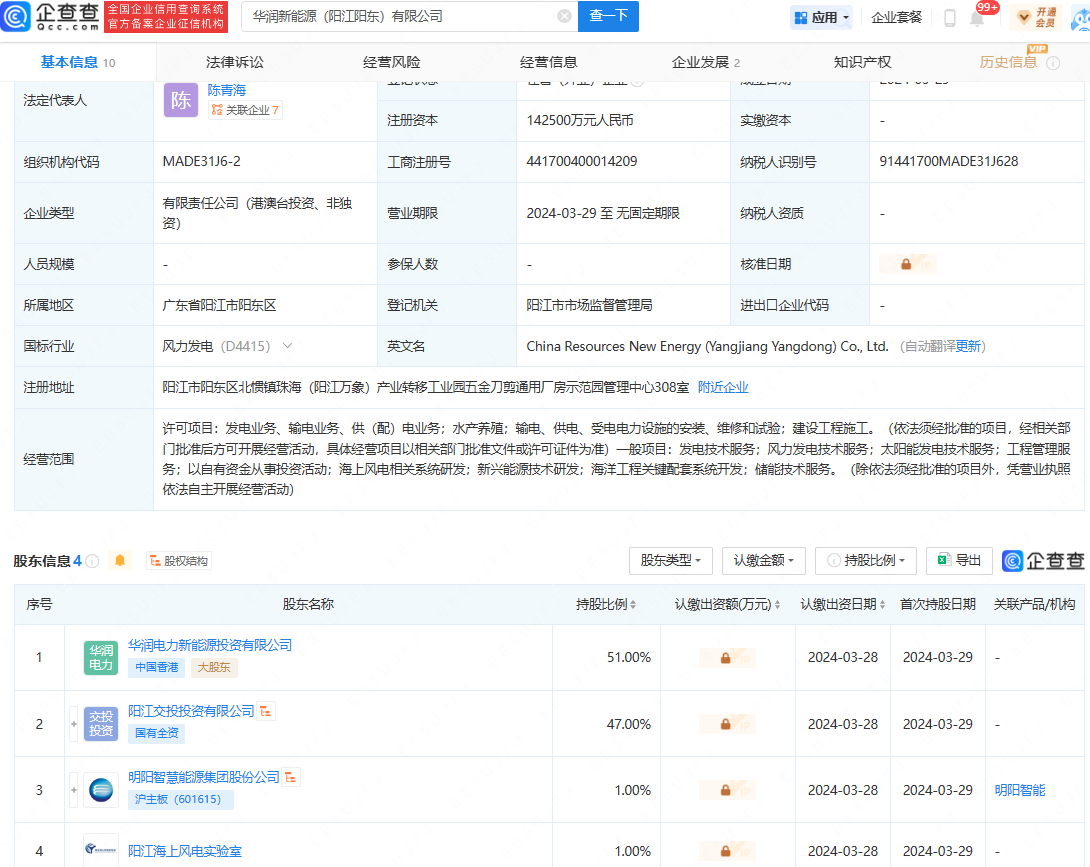Export shareholders with the 导出 button

(x=959, y=560)
